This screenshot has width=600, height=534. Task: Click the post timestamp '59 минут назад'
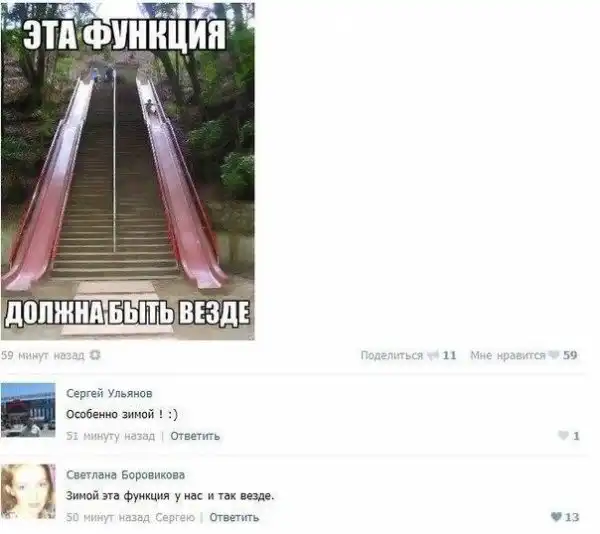pos(42,355)
